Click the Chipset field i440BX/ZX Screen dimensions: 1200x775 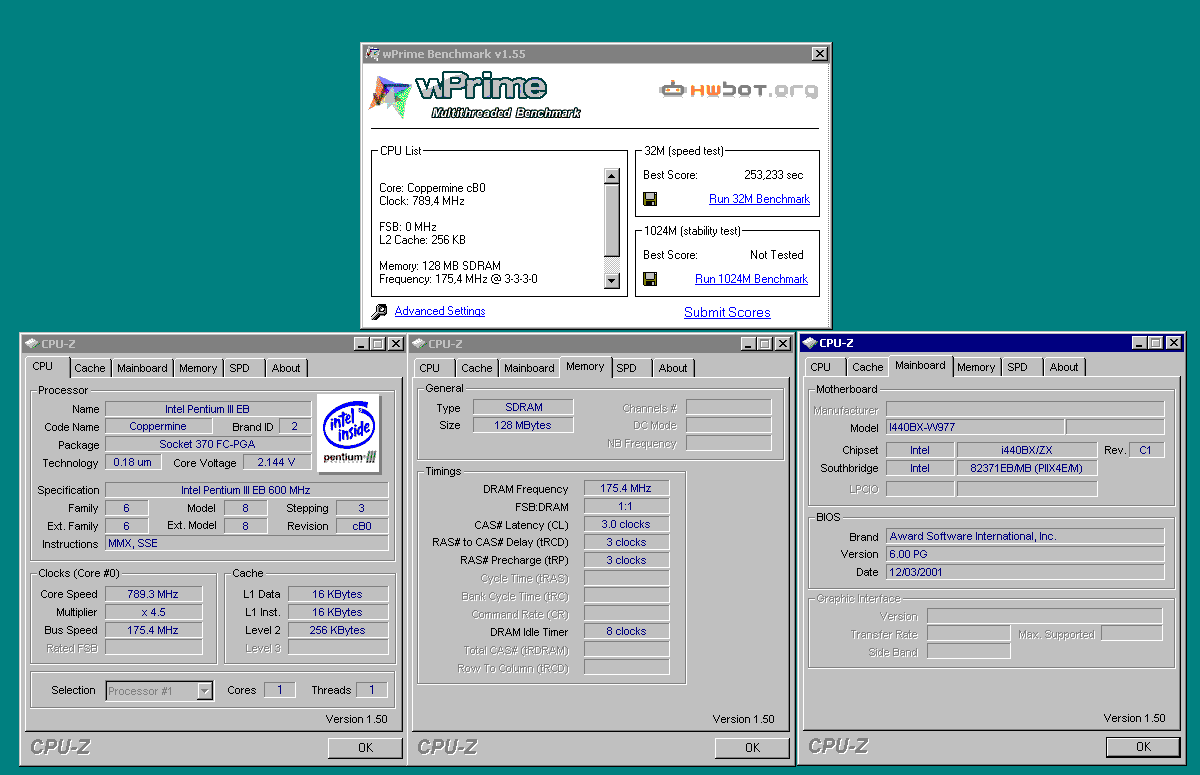coord(1025,450)
